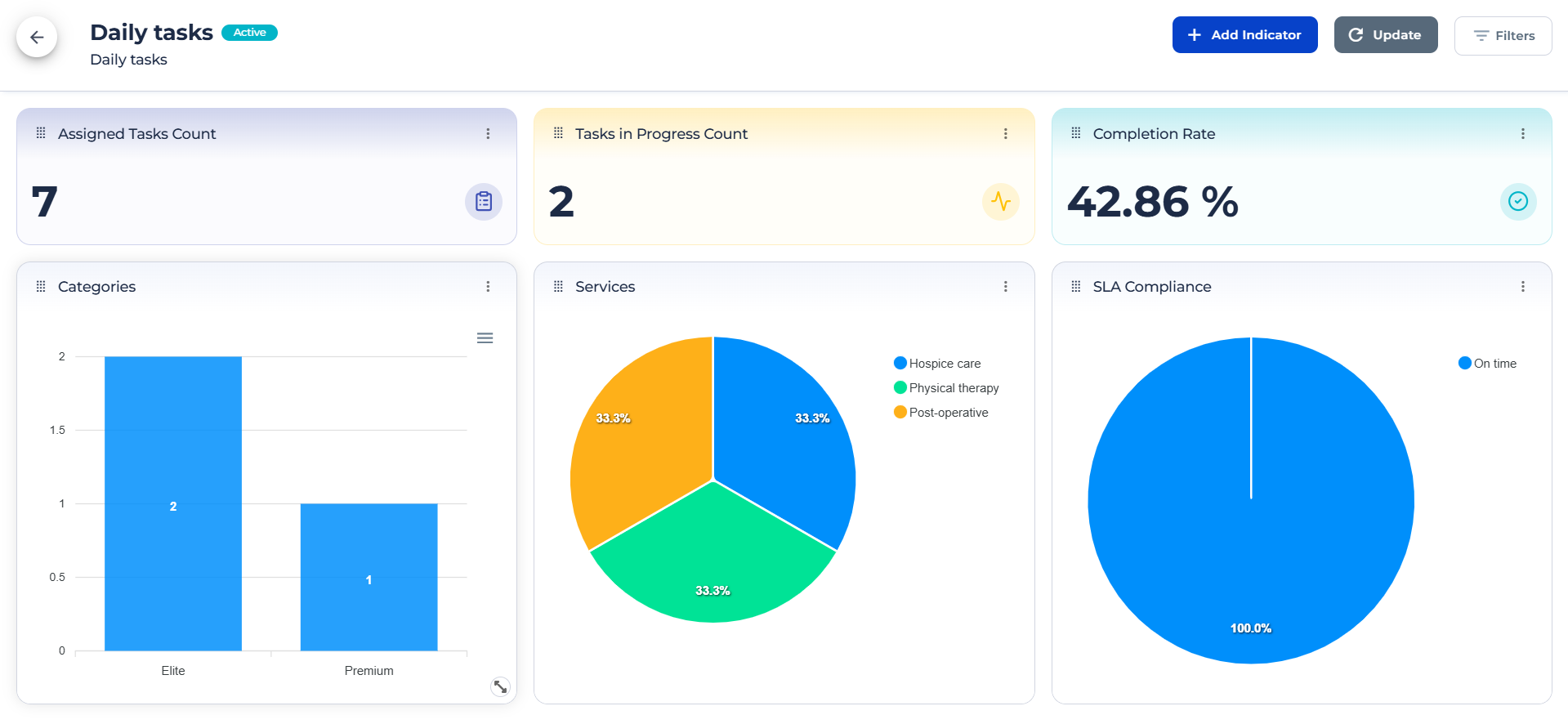The height and width of the screenshot is (724, 1568).
Task: Click the Categories card drag handle
Action: click(41, 287)
